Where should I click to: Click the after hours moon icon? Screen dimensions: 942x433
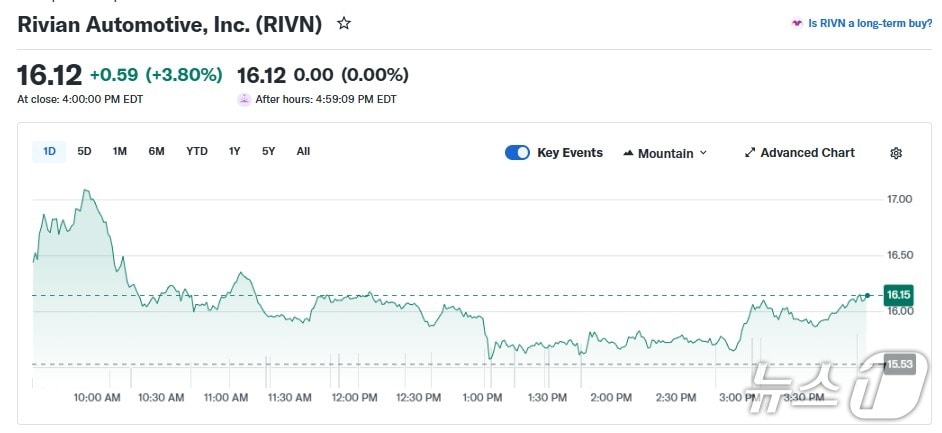pos(244,99)
